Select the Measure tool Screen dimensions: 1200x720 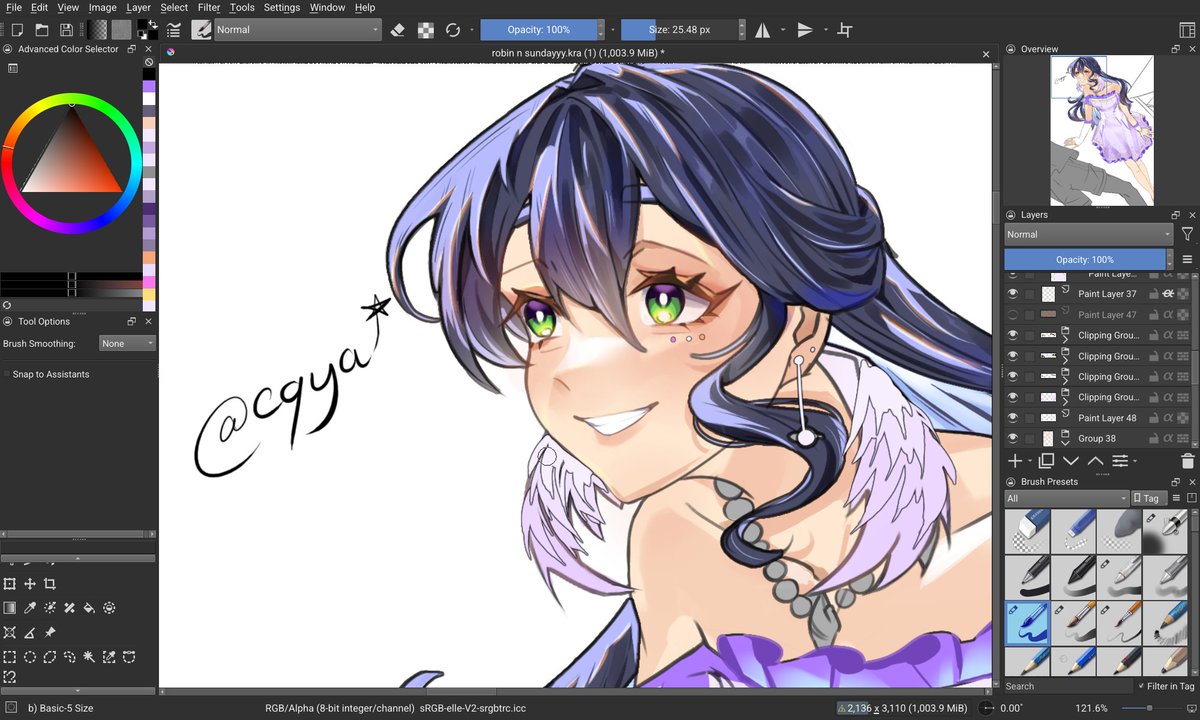(30, 633)
